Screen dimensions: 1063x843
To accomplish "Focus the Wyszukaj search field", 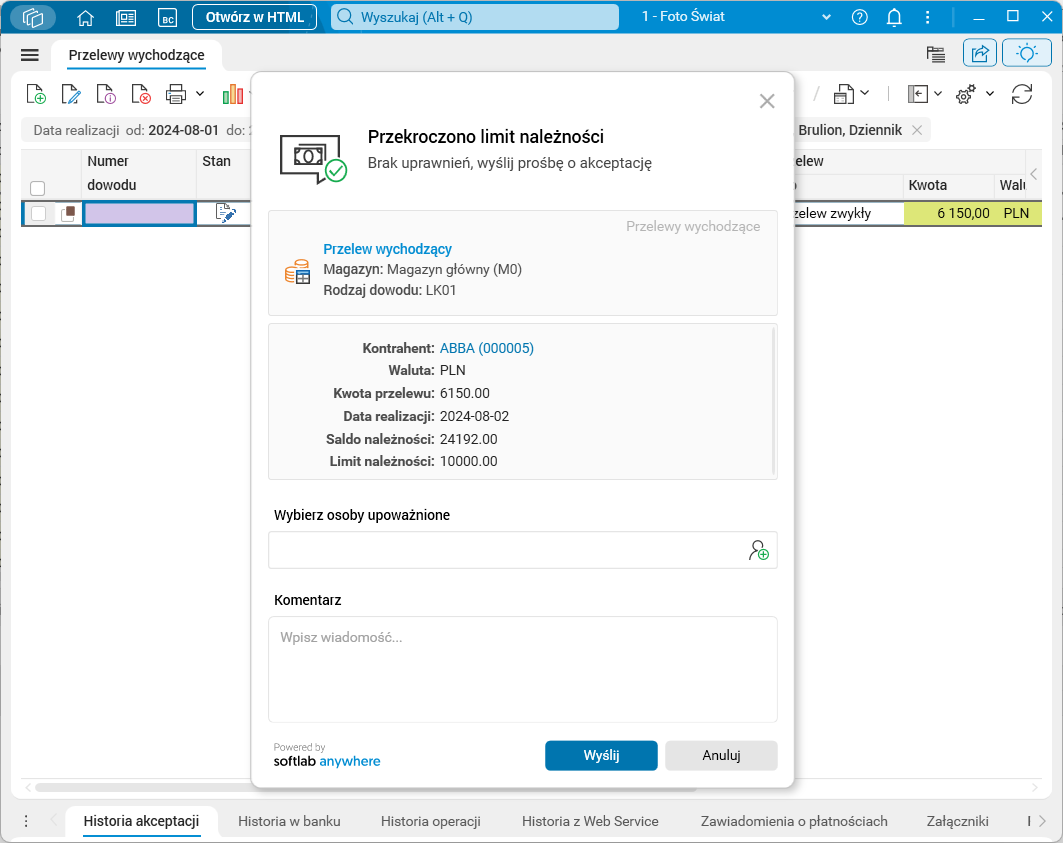I will tap(475, 17).
